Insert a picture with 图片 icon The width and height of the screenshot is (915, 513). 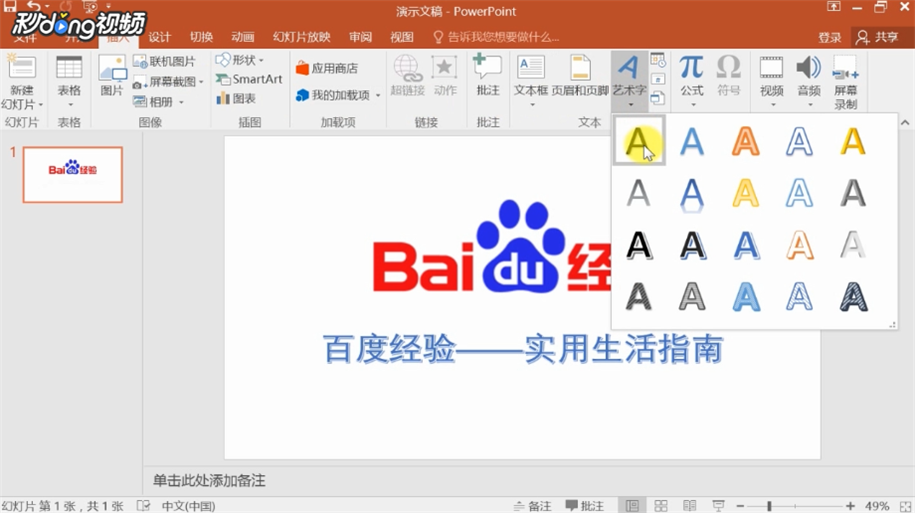pyautogui.click(x=111, y=68)
